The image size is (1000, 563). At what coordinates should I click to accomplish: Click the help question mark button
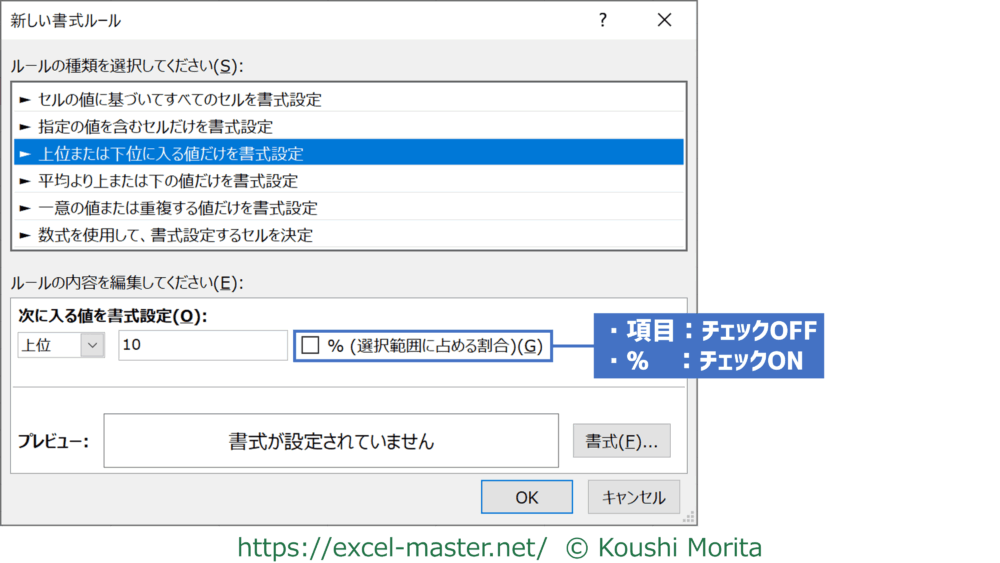coord(602,20)
